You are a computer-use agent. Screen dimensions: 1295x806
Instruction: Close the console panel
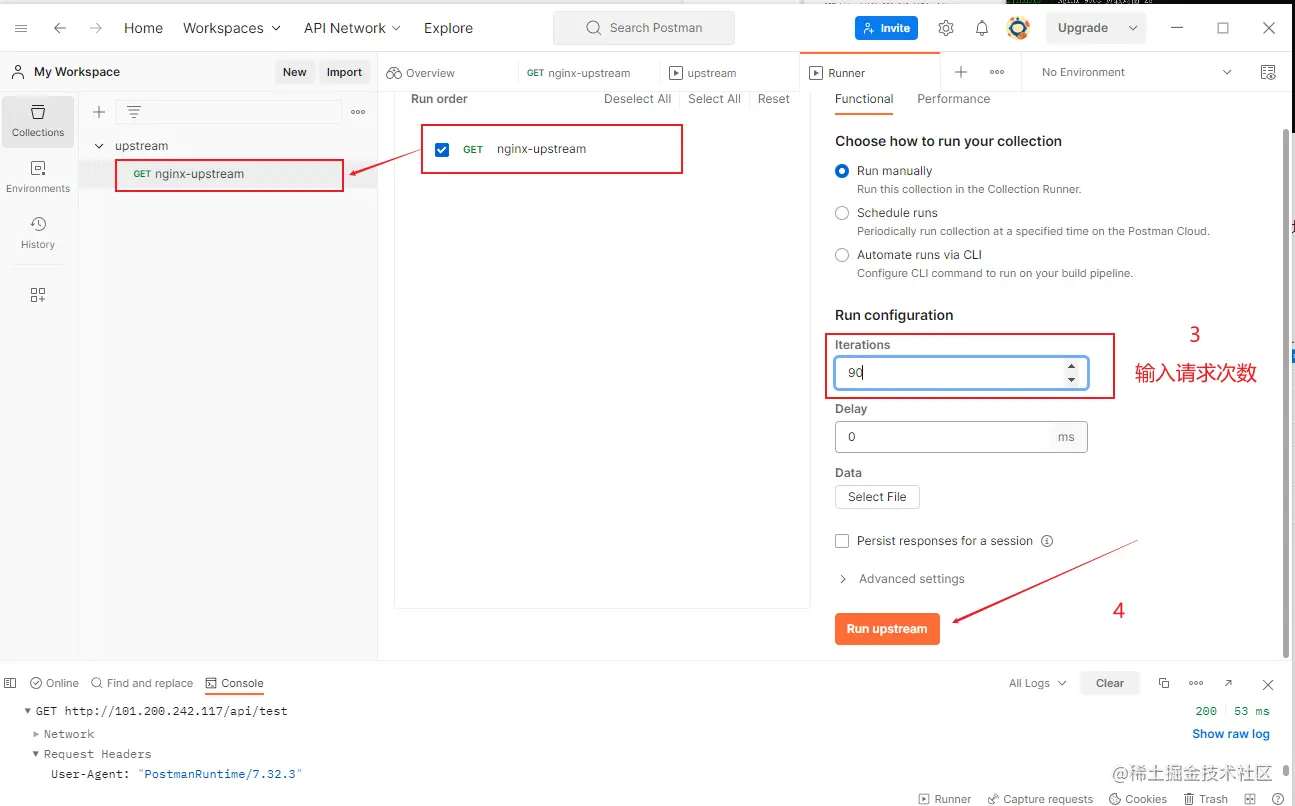click(1268, 684)
